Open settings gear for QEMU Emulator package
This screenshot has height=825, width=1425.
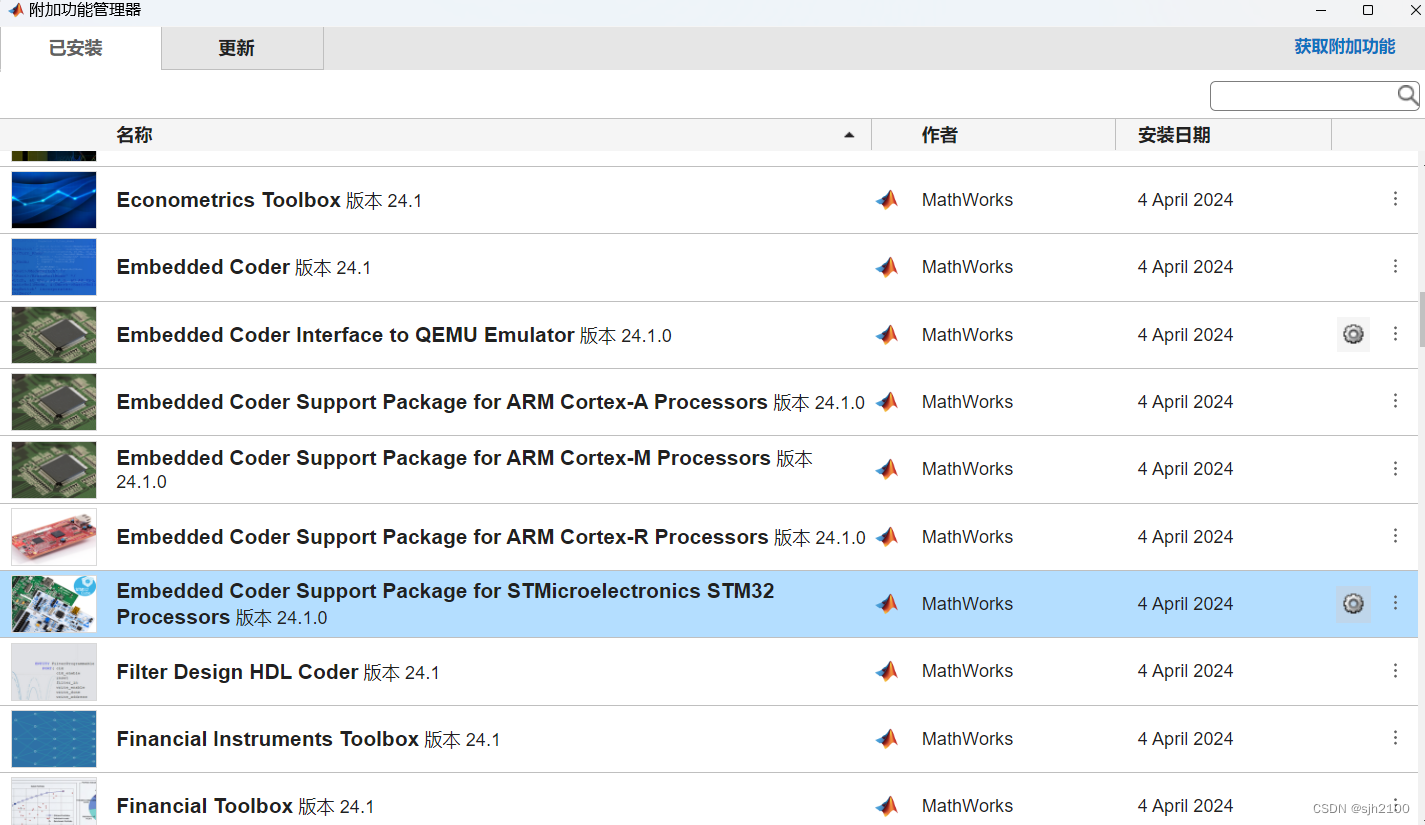[x=1353, y=334]
